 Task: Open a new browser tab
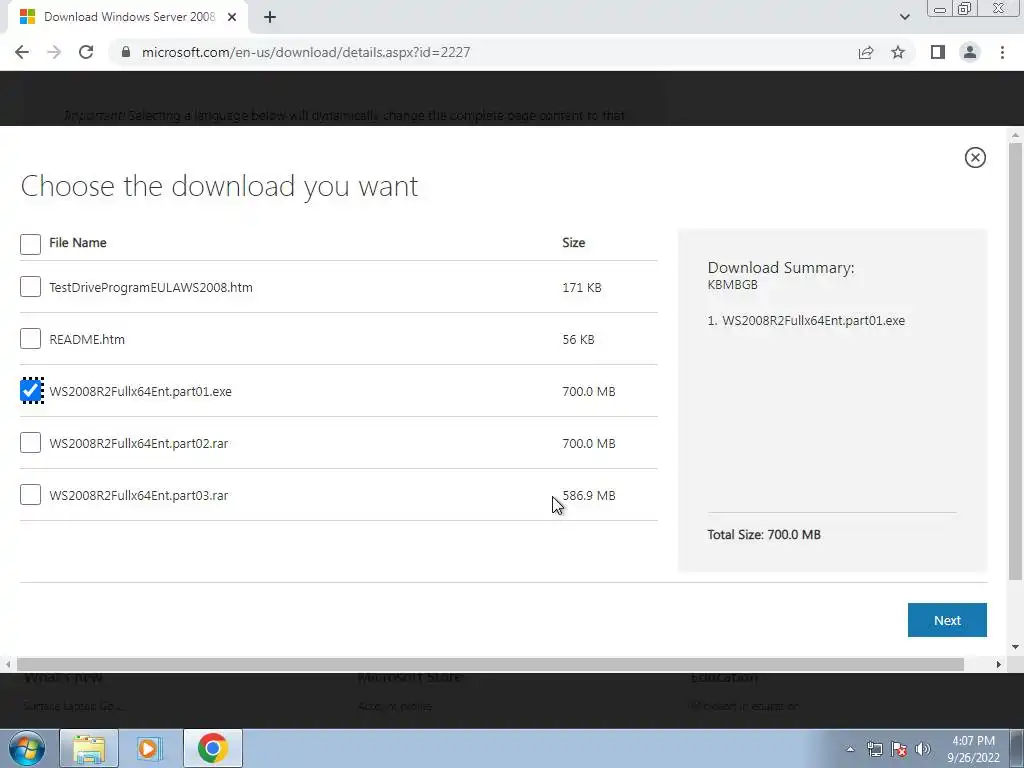pyautogui.click(x=270, y=17)
